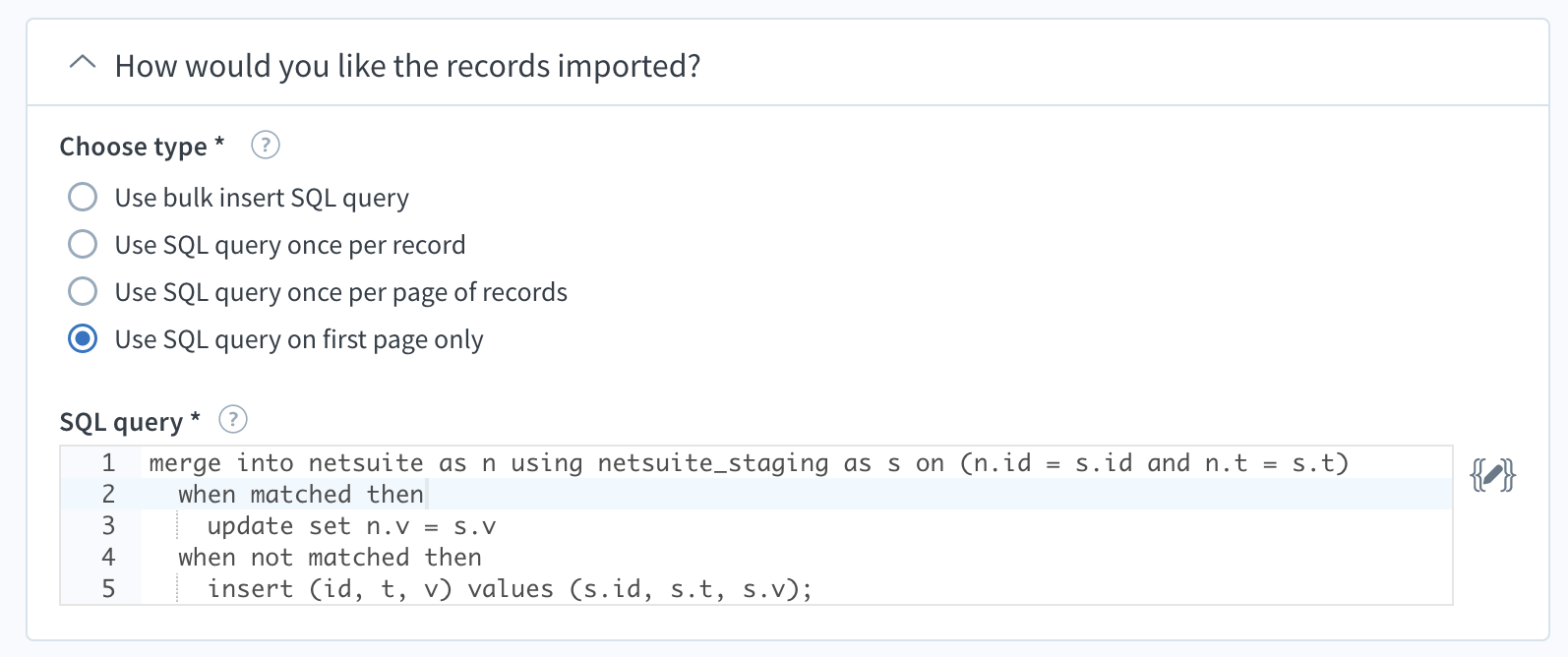
Task: Select 'Use SQL query on first page only'
Action: pyautogui.click(x=83, y=338)
